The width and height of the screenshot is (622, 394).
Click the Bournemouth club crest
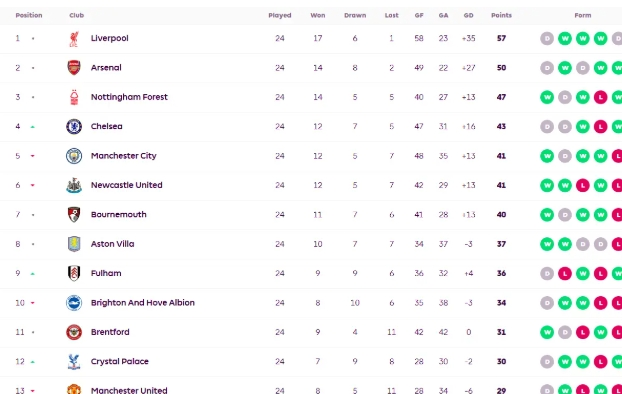(x=74, y=215)
